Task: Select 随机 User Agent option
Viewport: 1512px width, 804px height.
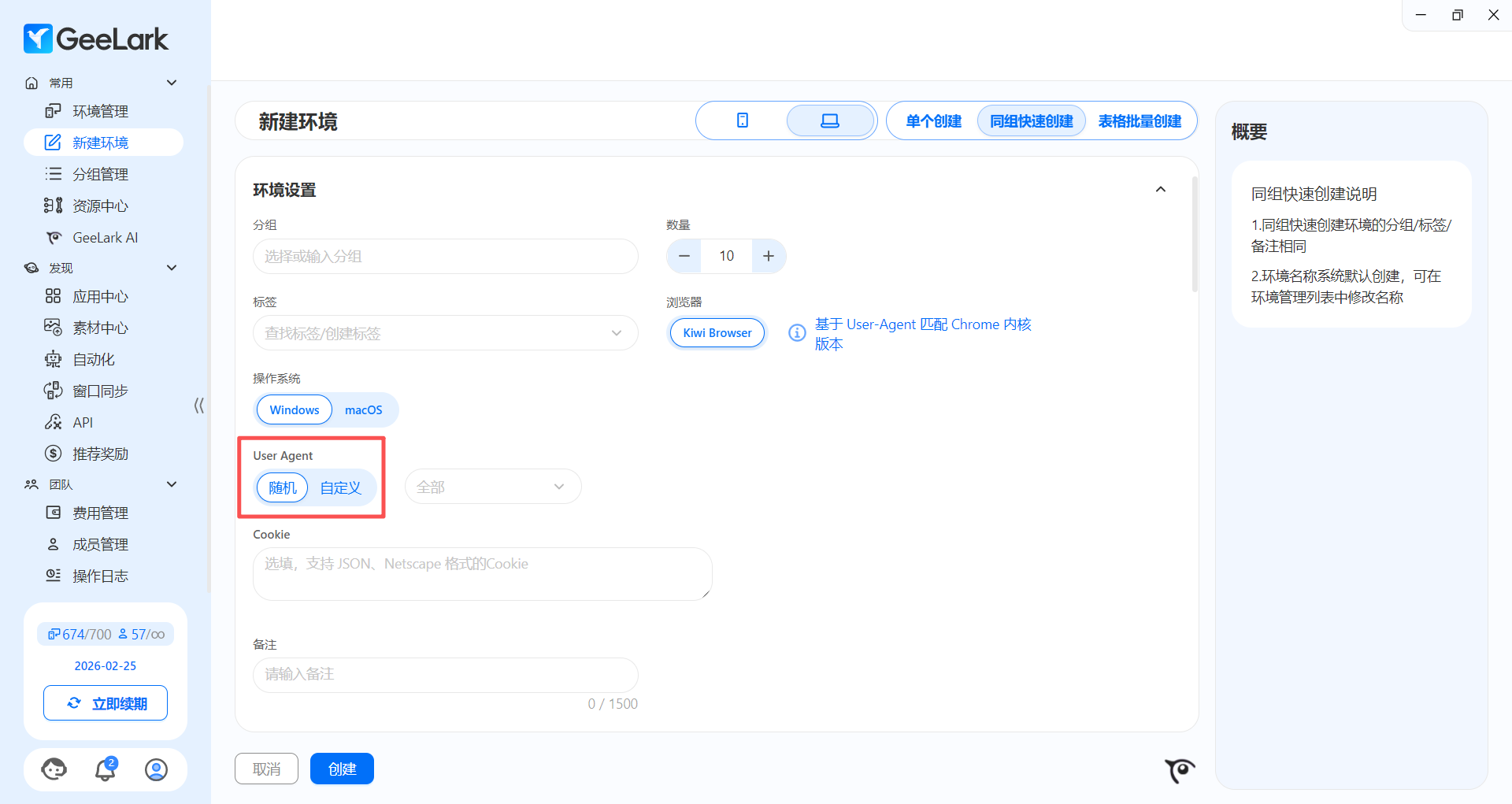Action: (x=283, y=488)
